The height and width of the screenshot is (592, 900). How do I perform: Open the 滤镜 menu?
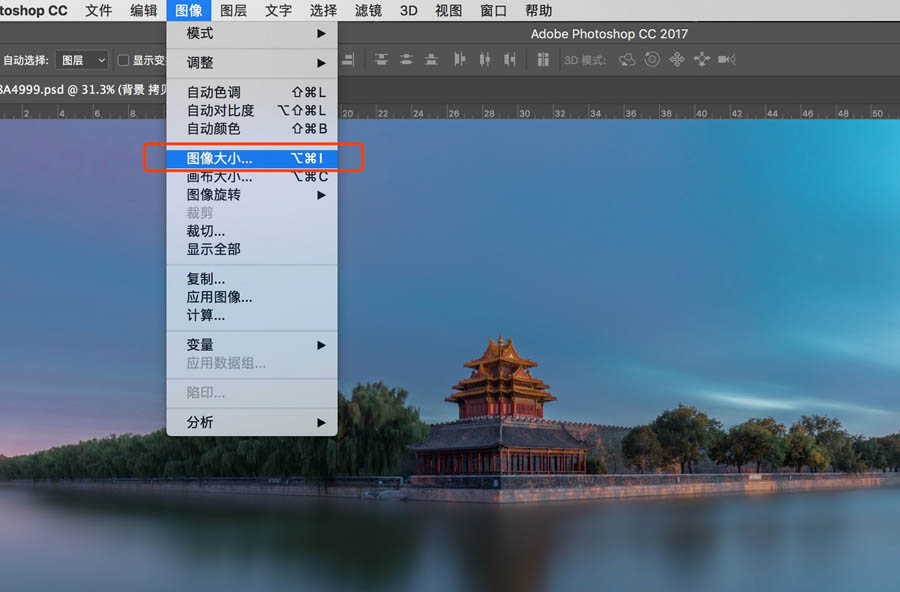click(x=368, y=10)
